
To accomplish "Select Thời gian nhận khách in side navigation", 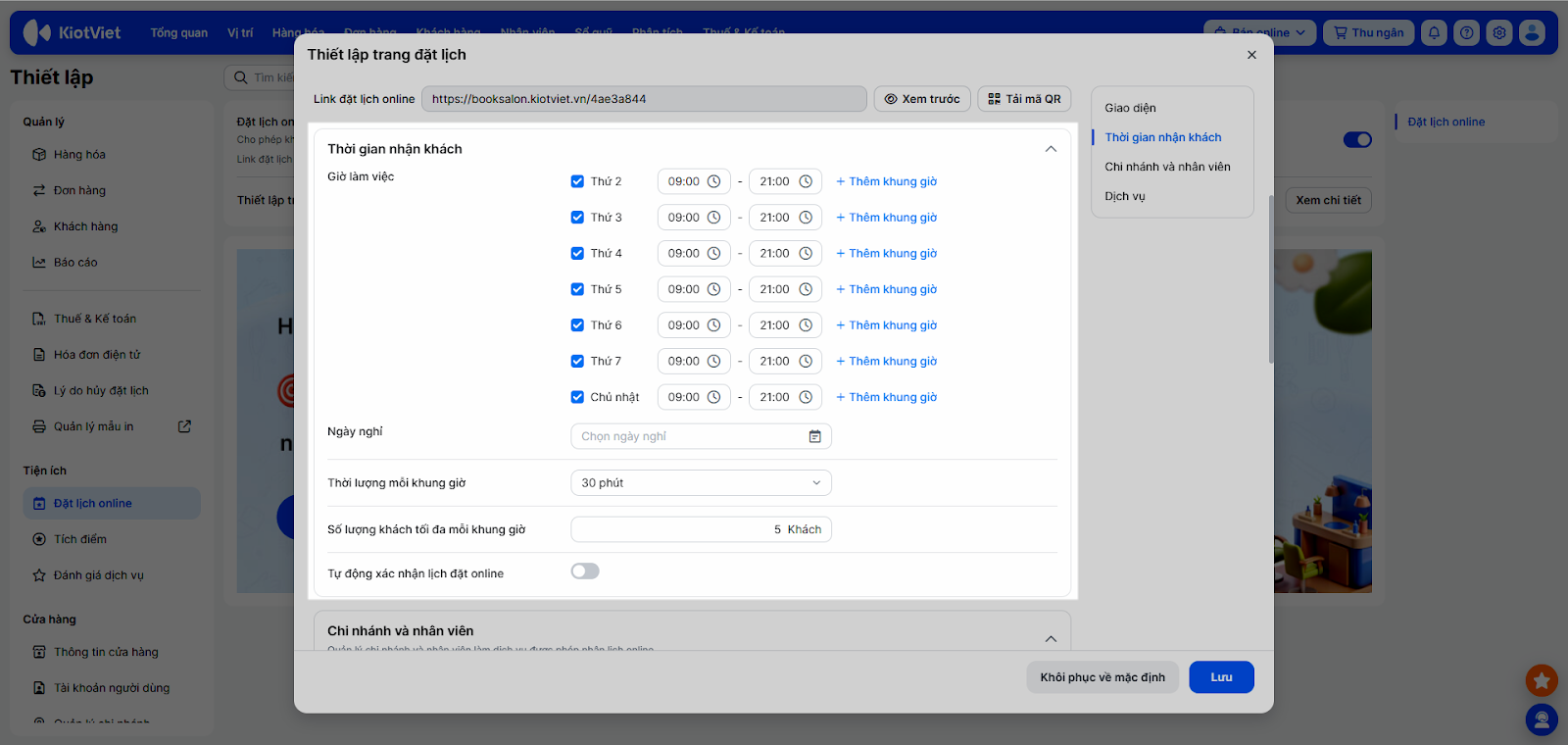I will point(1163,137).
